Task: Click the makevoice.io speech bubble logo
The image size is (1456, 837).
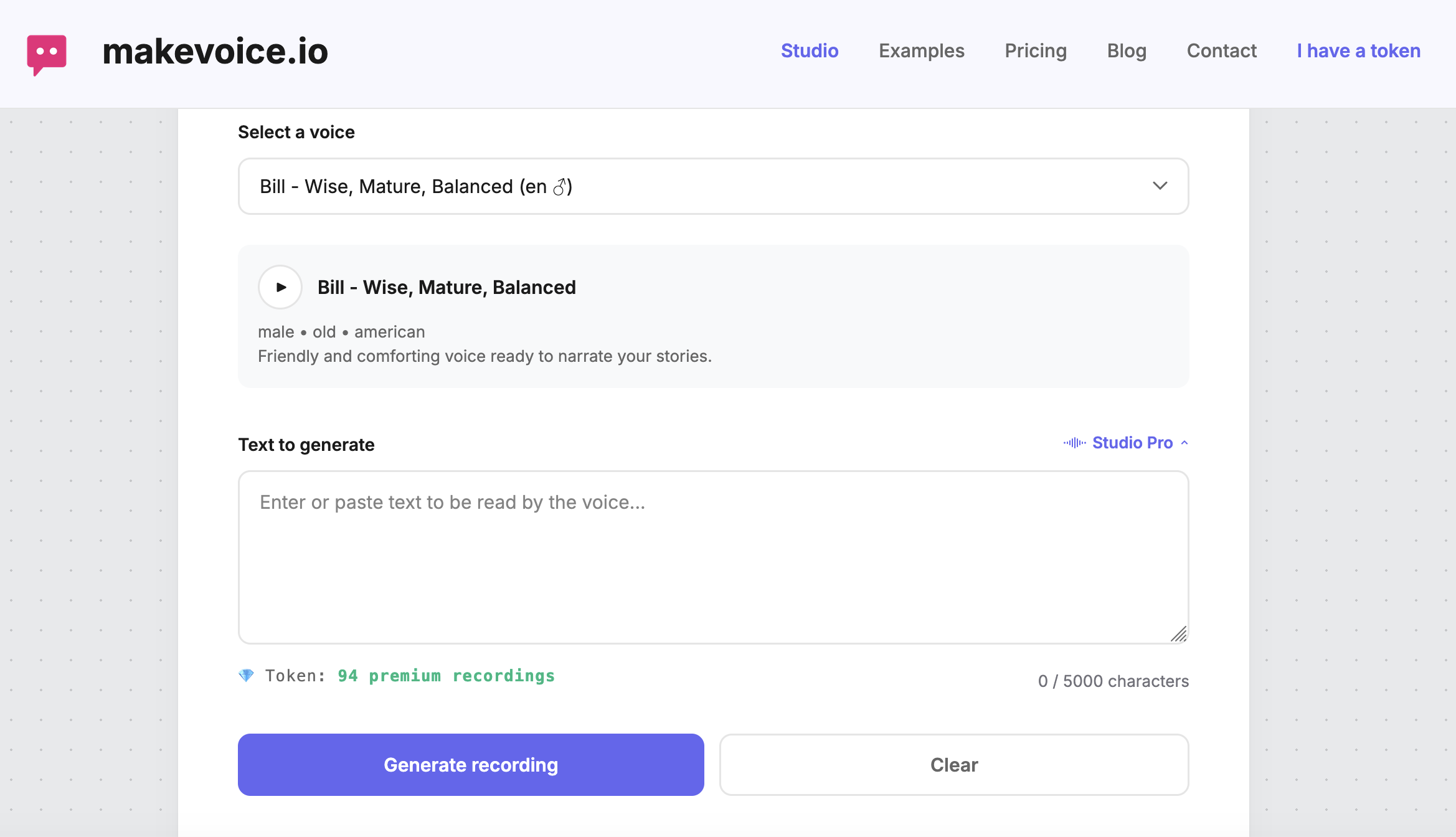Action: pos(47,52)
